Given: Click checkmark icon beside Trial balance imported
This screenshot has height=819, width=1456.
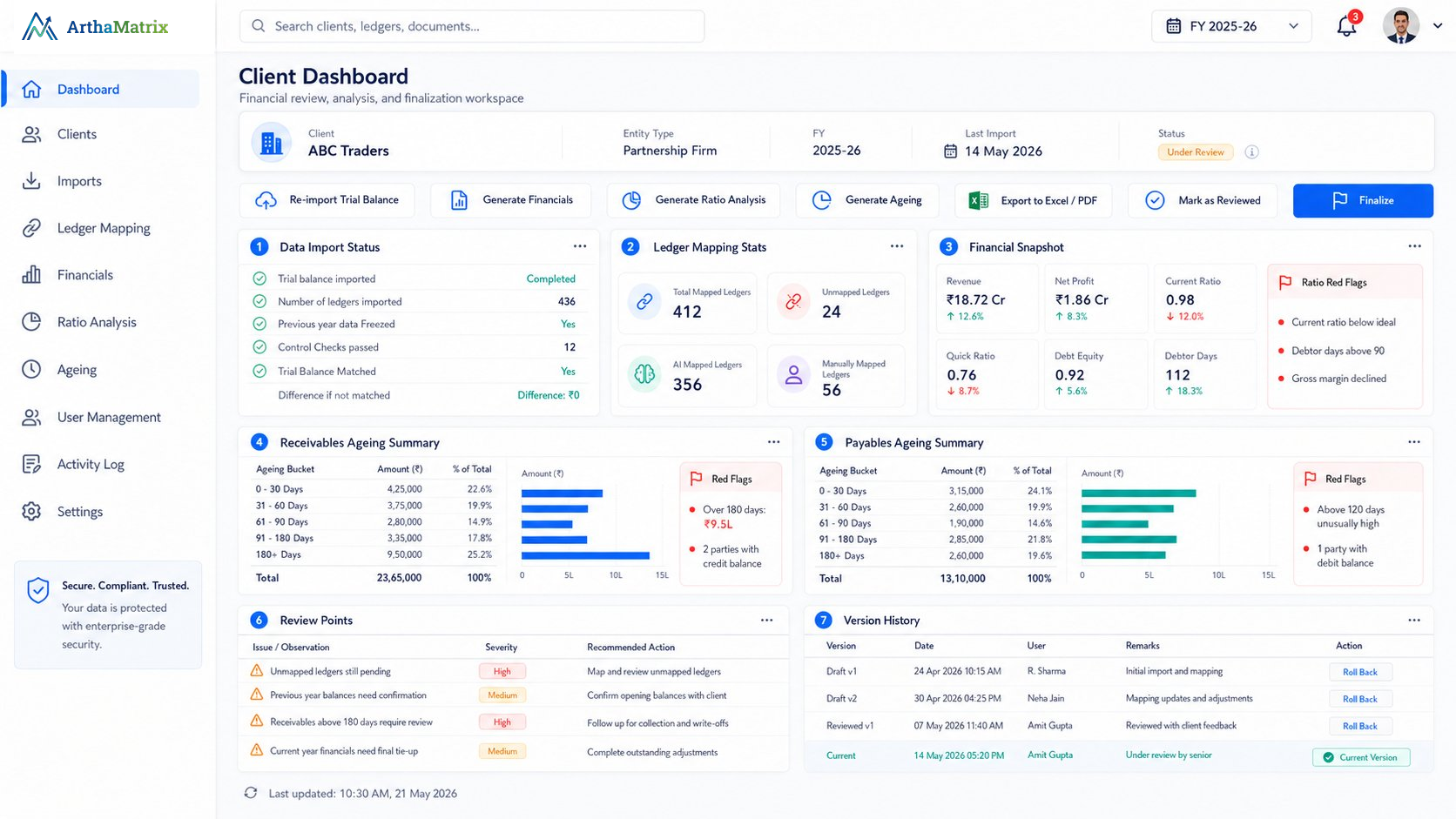Looking at the screenshot, I should point(260,279).
